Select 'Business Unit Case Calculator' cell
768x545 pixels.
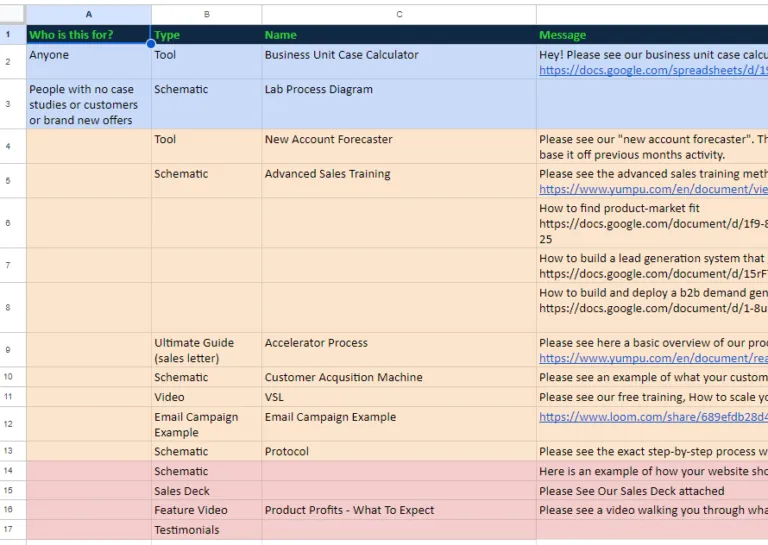point(399,62)
